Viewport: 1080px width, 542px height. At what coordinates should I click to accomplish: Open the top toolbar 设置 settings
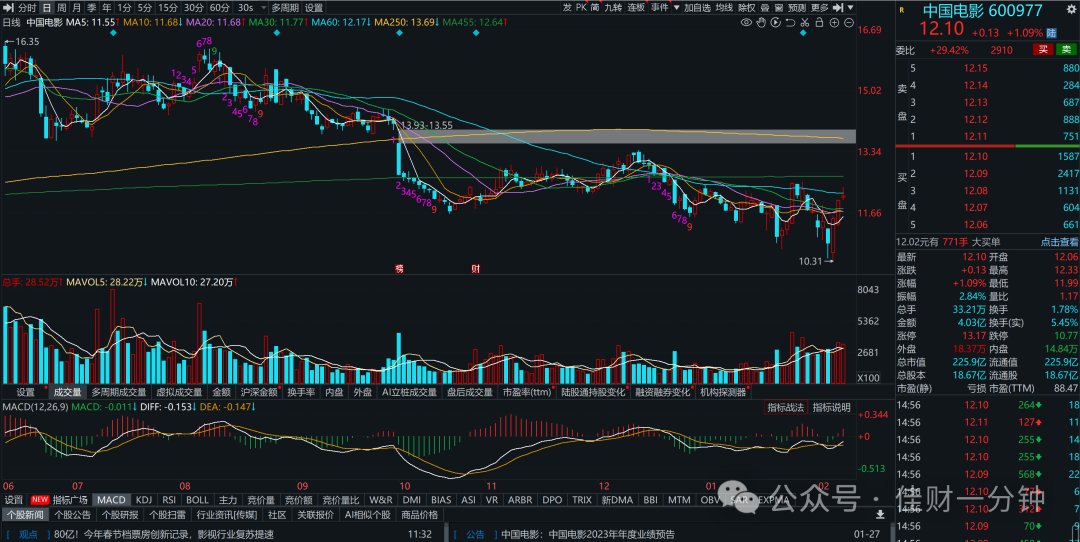pos(313,8)
